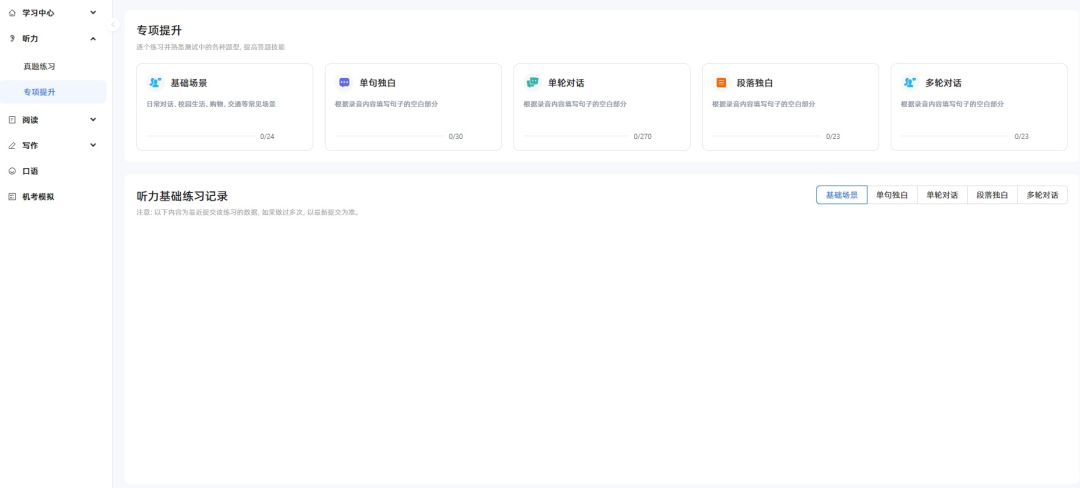Open 真题练习 in the sidebar
Screen dimensions: 1080x488
point(40,66)
